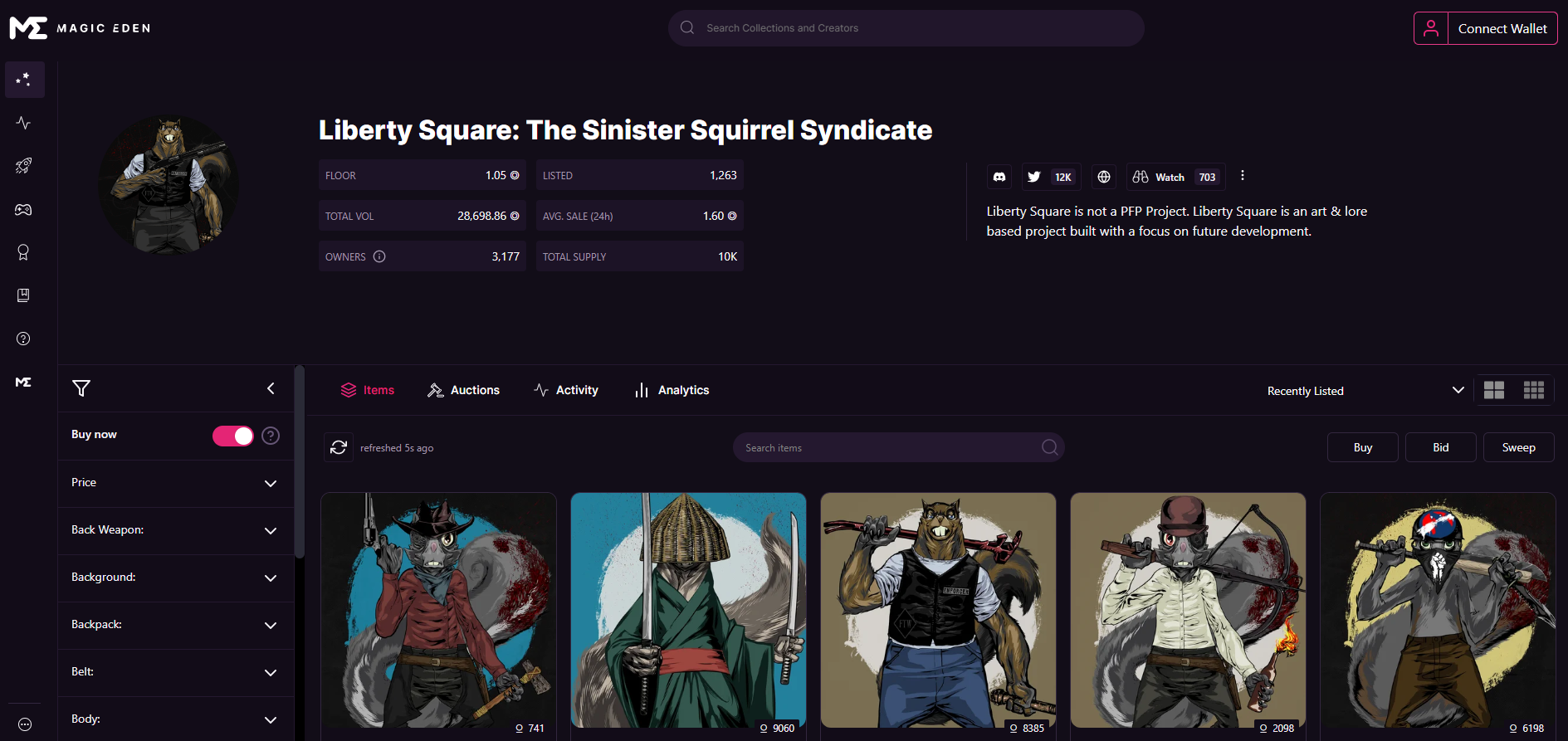Click the three-dot more options icon
1568x741 pixels.
coord(1243,176)
